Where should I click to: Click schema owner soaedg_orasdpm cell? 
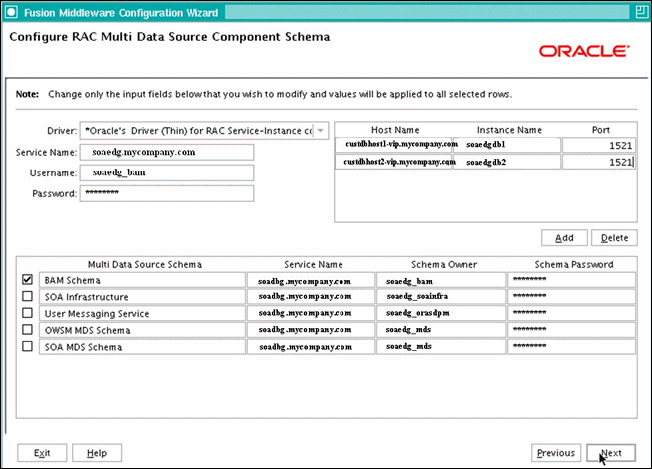click(441, 313)
